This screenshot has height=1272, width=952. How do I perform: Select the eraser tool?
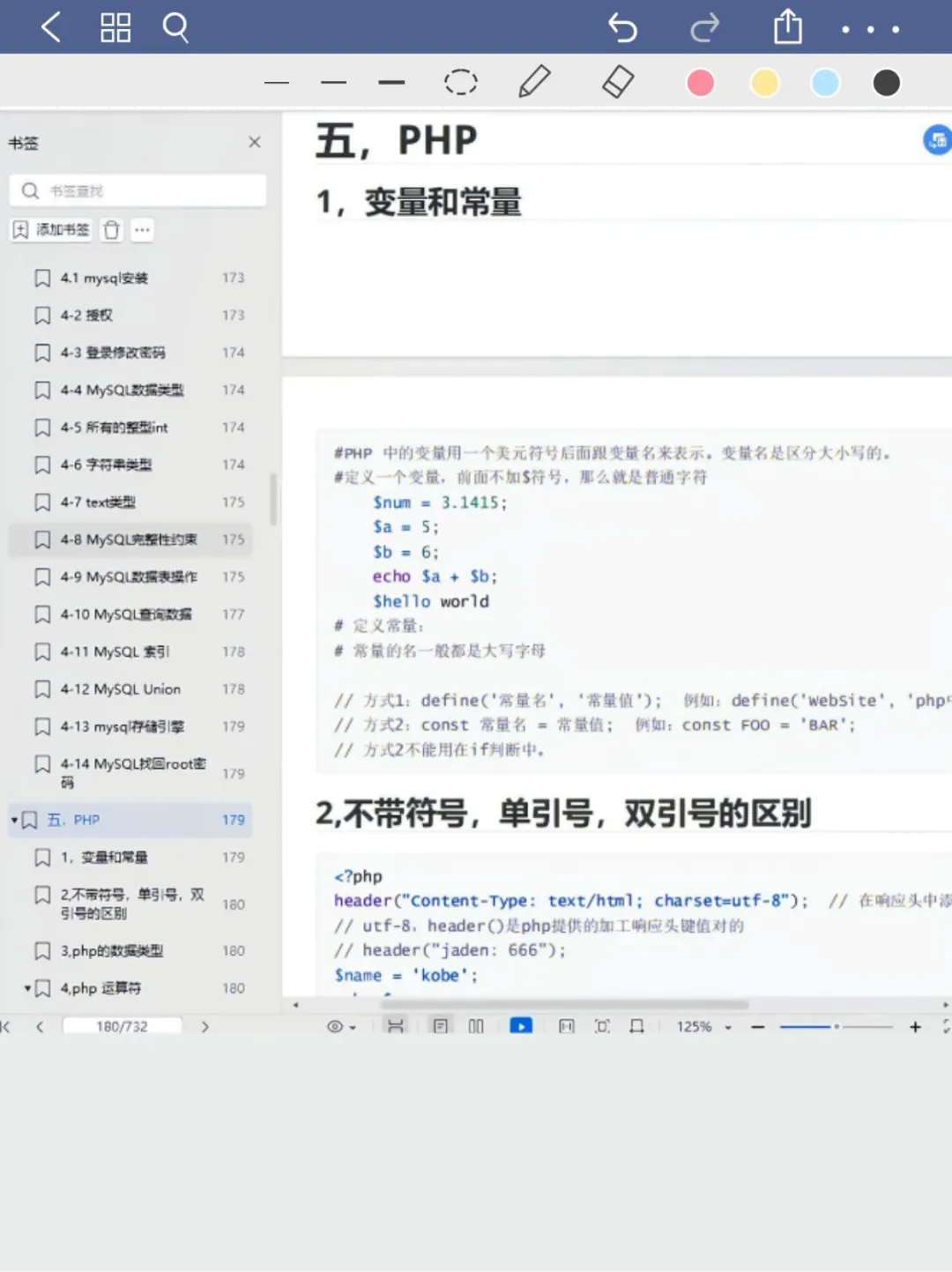pos(618,82)
